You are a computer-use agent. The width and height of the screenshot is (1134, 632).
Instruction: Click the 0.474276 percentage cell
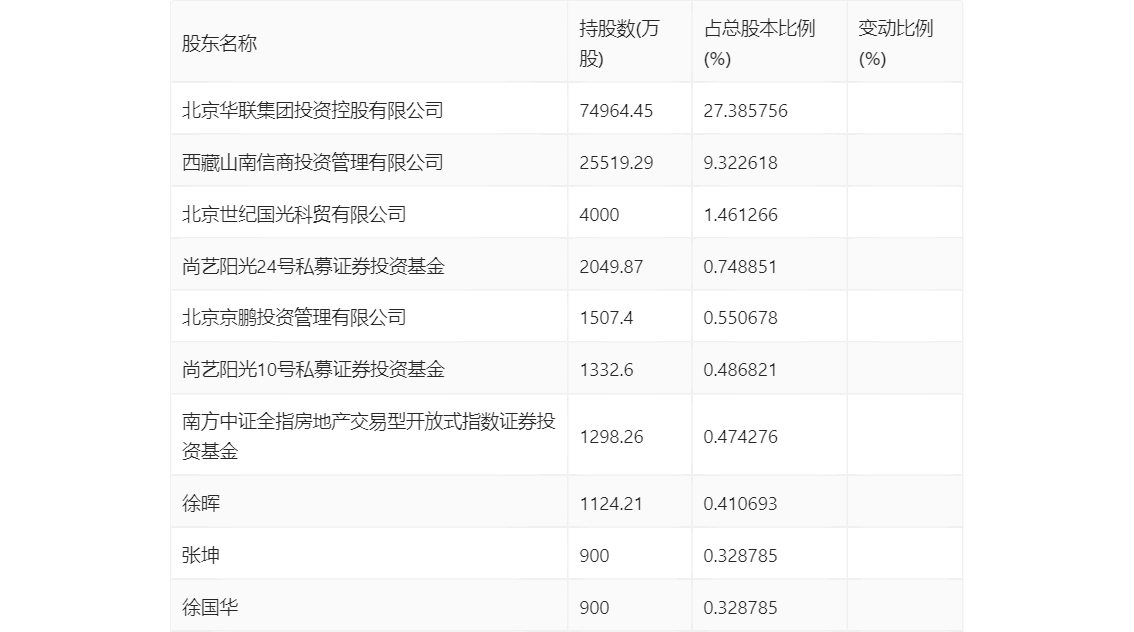click(x=741, y=437)
